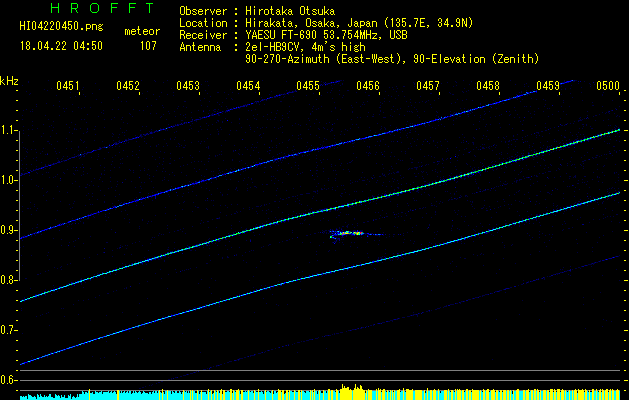This screenshot has width=629, height=400.
Task: Click the meteor label
Action: coord(142,31)
